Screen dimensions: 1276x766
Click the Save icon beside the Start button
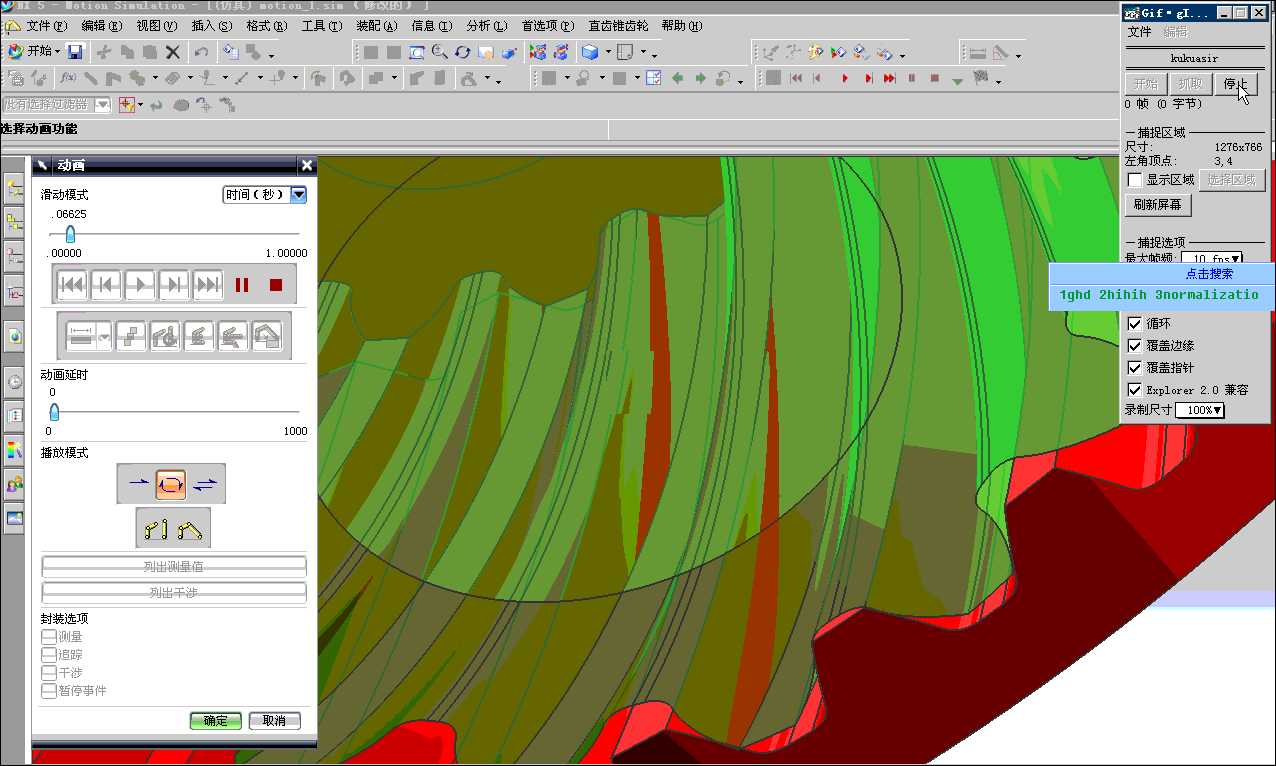tap(76, 51)
